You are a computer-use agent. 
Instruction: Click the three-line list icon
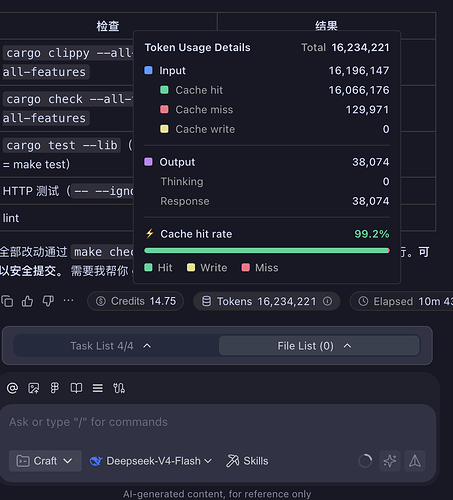tap(98, 388)
